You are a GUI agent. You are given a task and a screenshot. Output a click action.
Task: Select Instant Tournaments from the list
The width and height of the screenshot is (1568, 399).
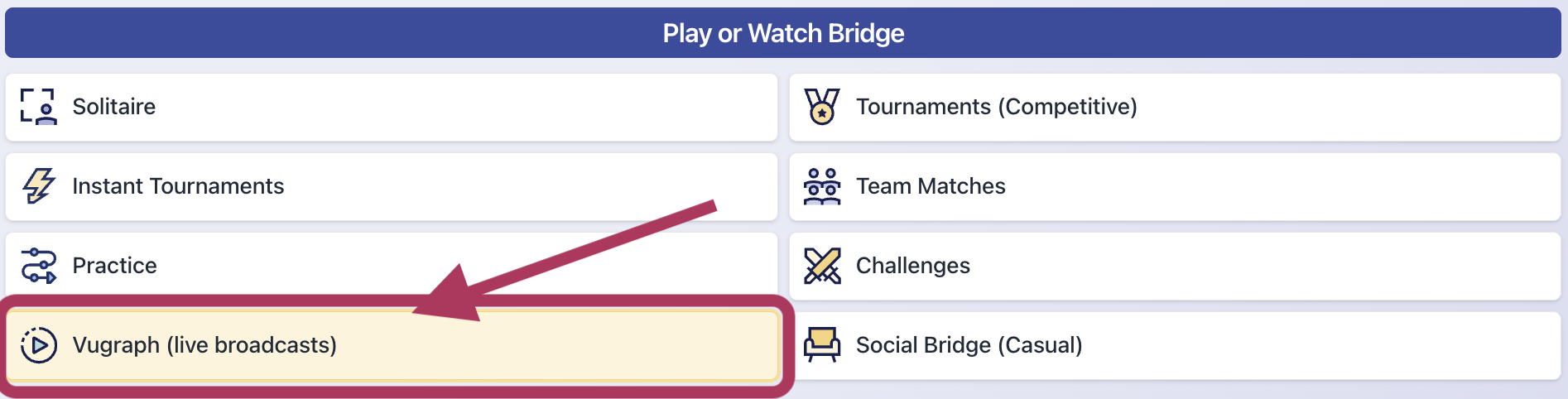pyautogui.click(x=178, y=186)
